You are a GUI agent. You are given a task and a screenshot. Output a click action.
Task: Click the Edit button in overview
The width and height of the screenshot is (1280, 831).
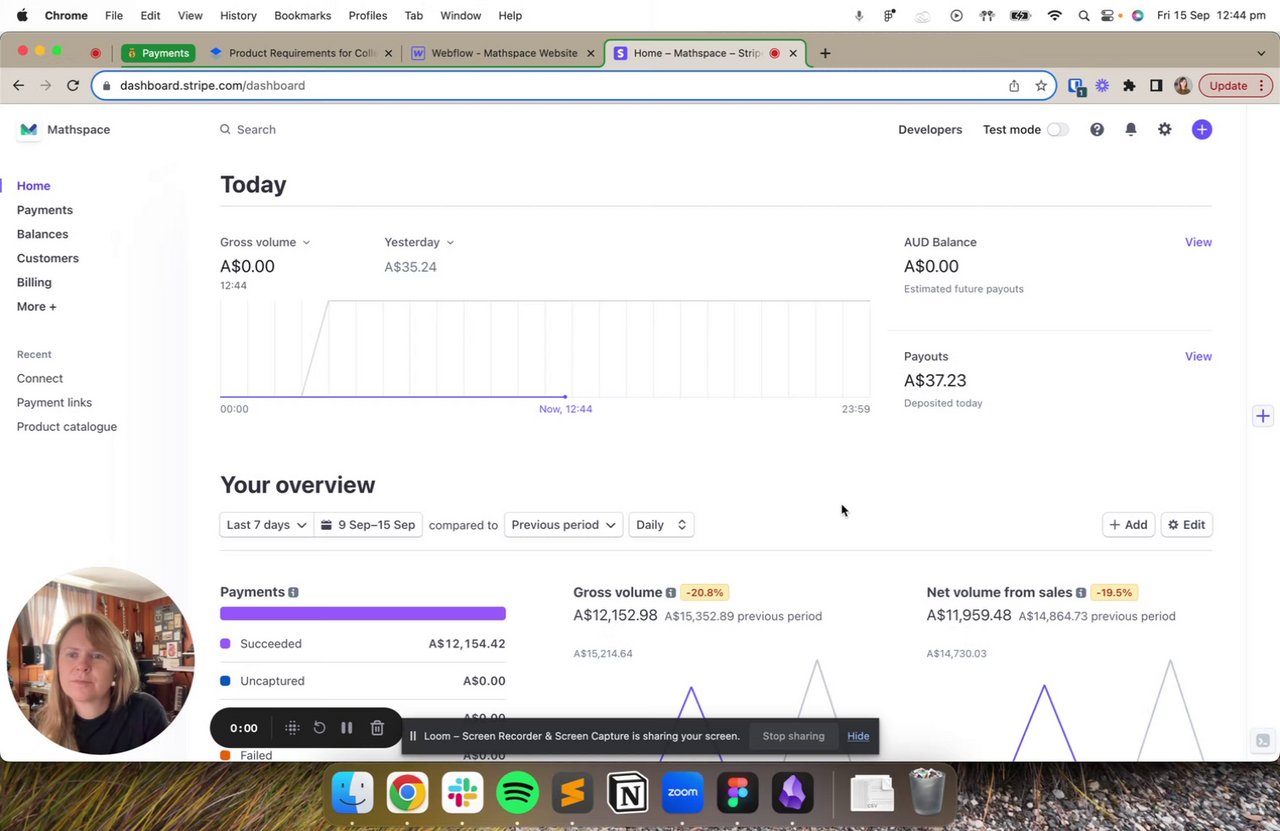point(1186,525)
